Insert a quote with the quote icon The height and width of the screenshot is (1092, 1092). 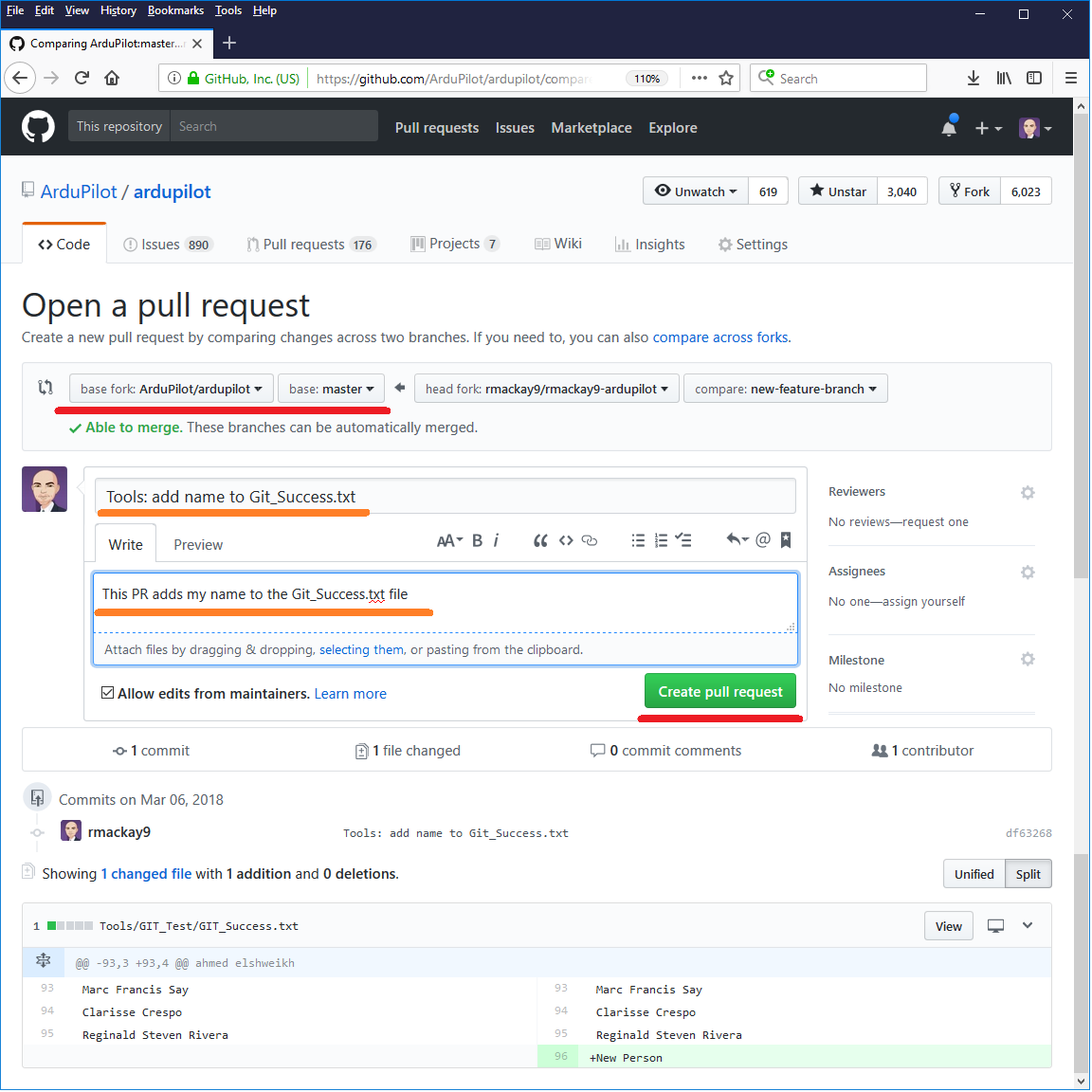pyautogui.click(x=540, y=540)
